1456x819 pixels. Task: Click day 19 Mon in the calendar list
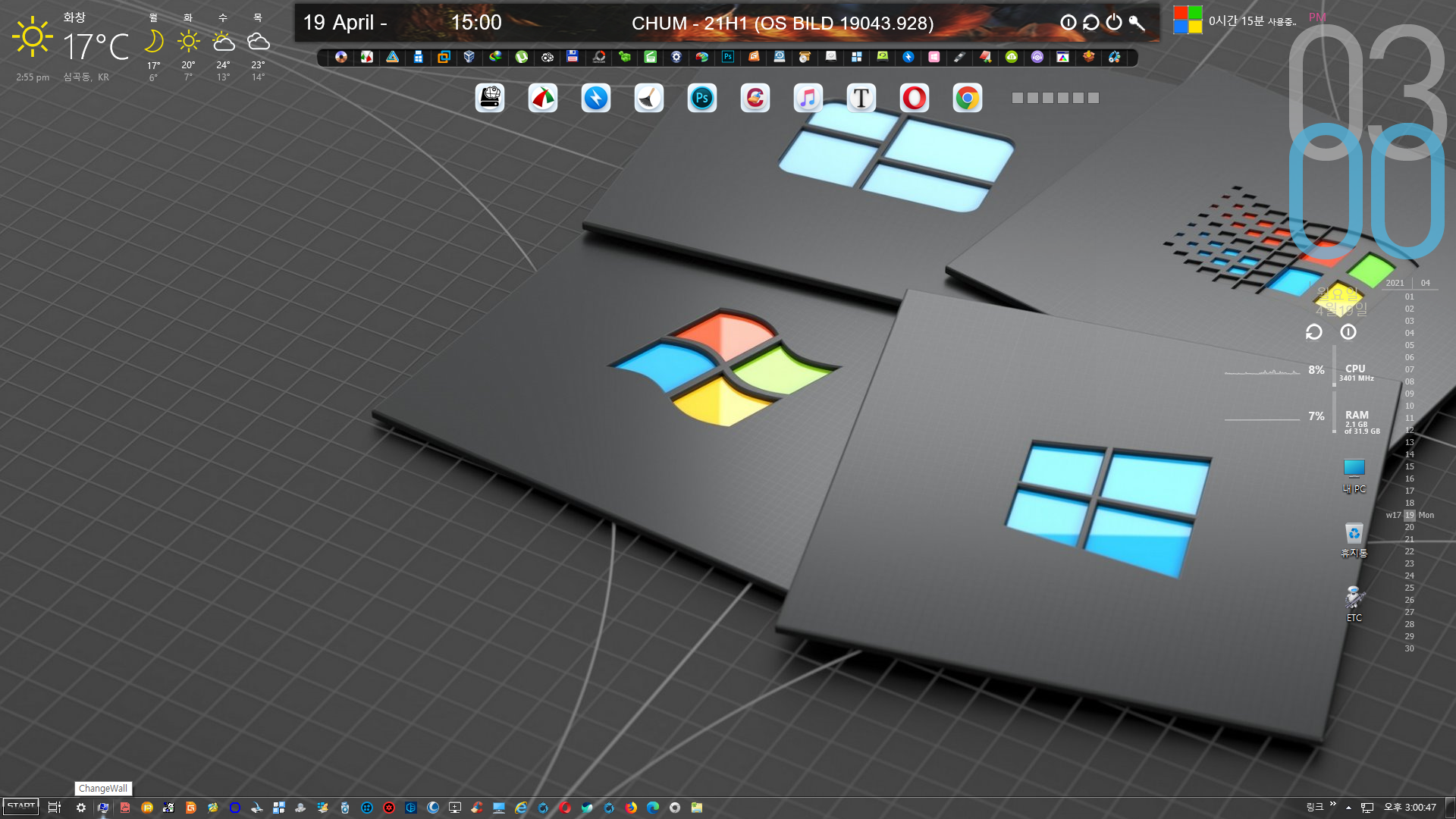[x=1410, y=515]
